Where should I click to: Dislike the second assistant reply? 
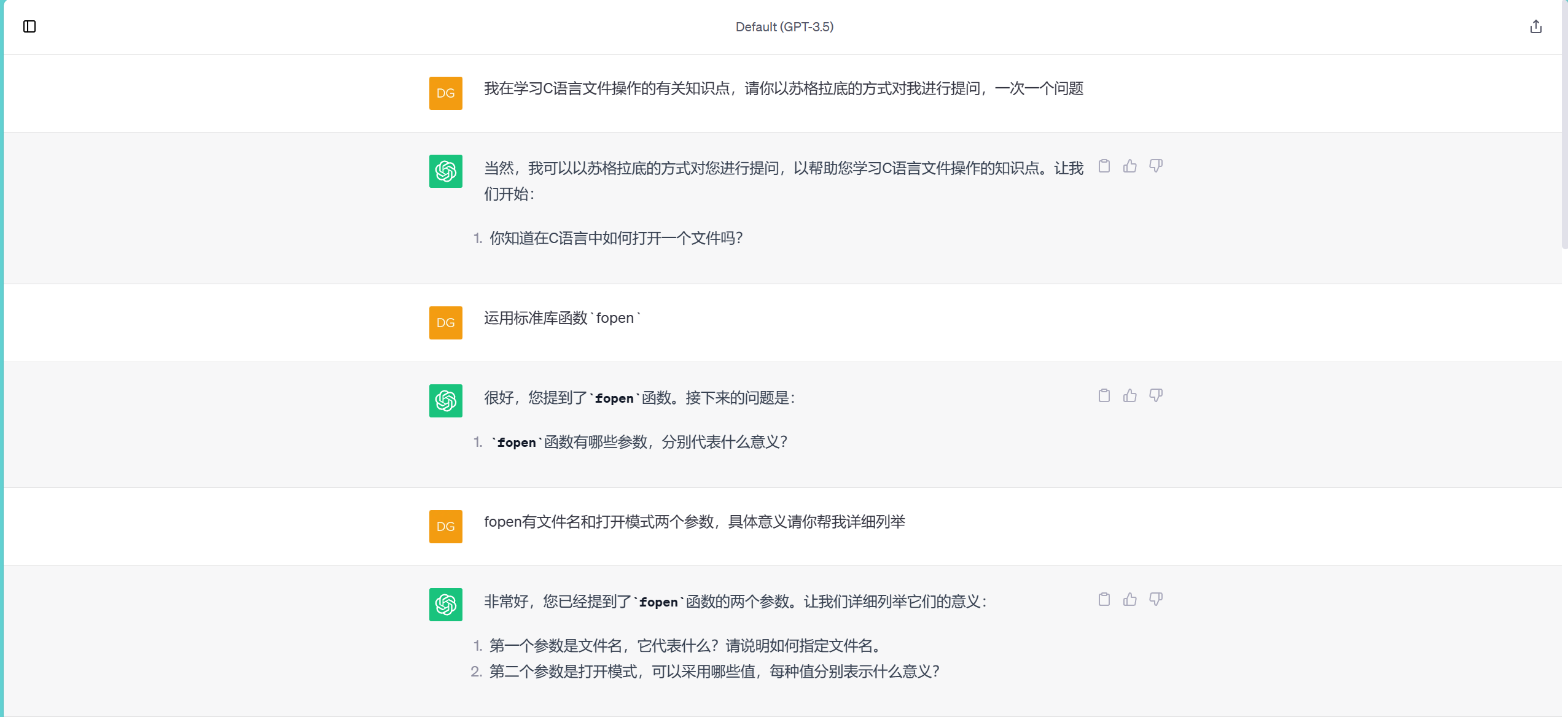(1155, 396)
